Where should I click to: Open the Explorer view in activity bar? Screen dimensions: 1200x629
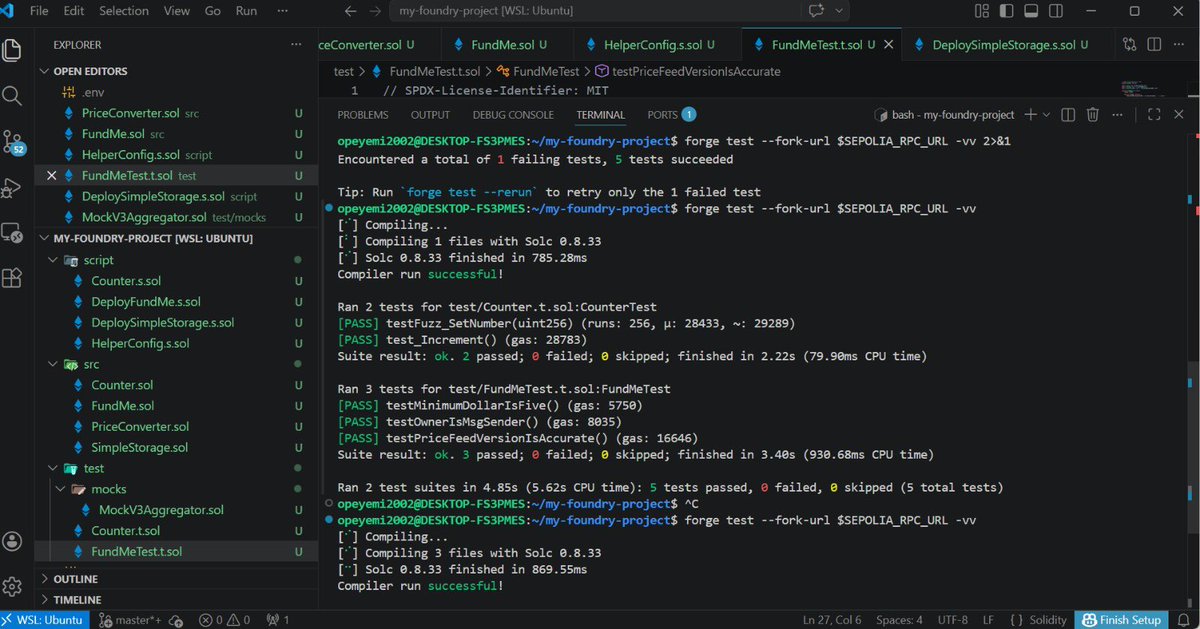(x=12, y=49)
